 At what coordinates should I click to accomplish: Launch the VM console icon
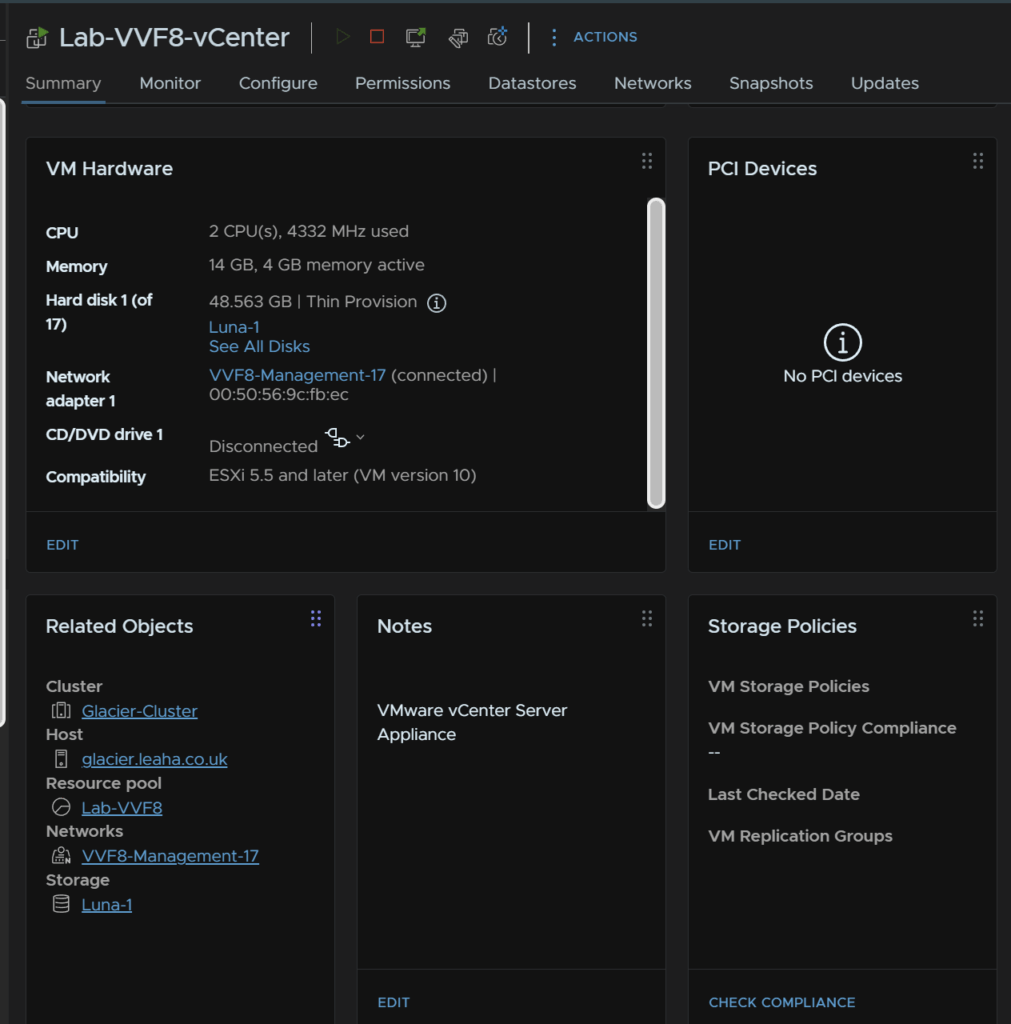[x=415, y=37]
